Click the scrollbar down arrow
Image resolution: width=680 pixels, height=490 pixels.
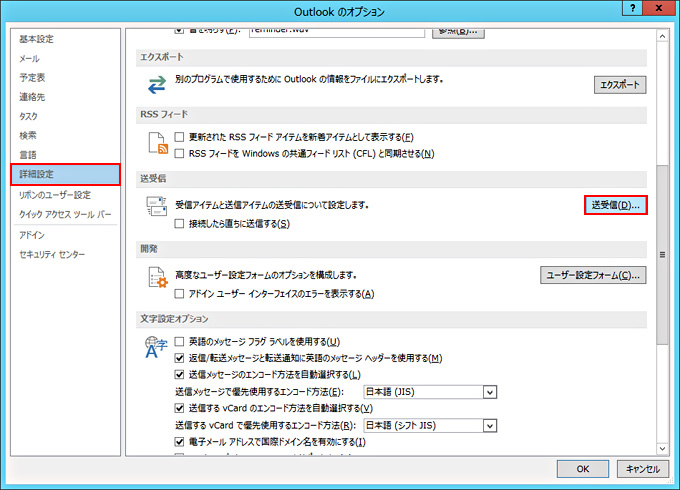[662, 449]
